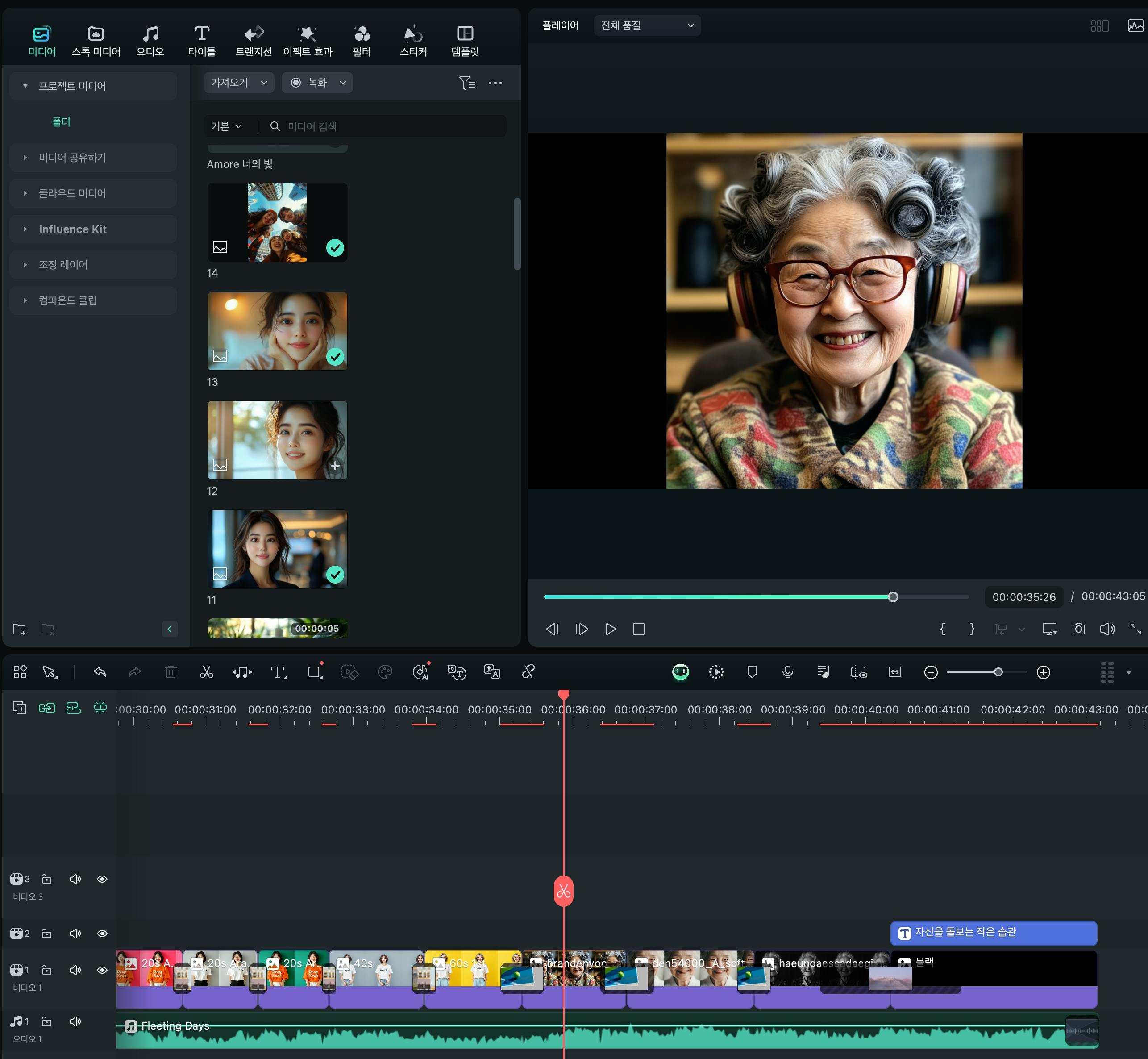The height and width of the screenshot is (1059, 1148).
Task: Click the zoom in timeline plus icon
Action: click(1043, 672)
